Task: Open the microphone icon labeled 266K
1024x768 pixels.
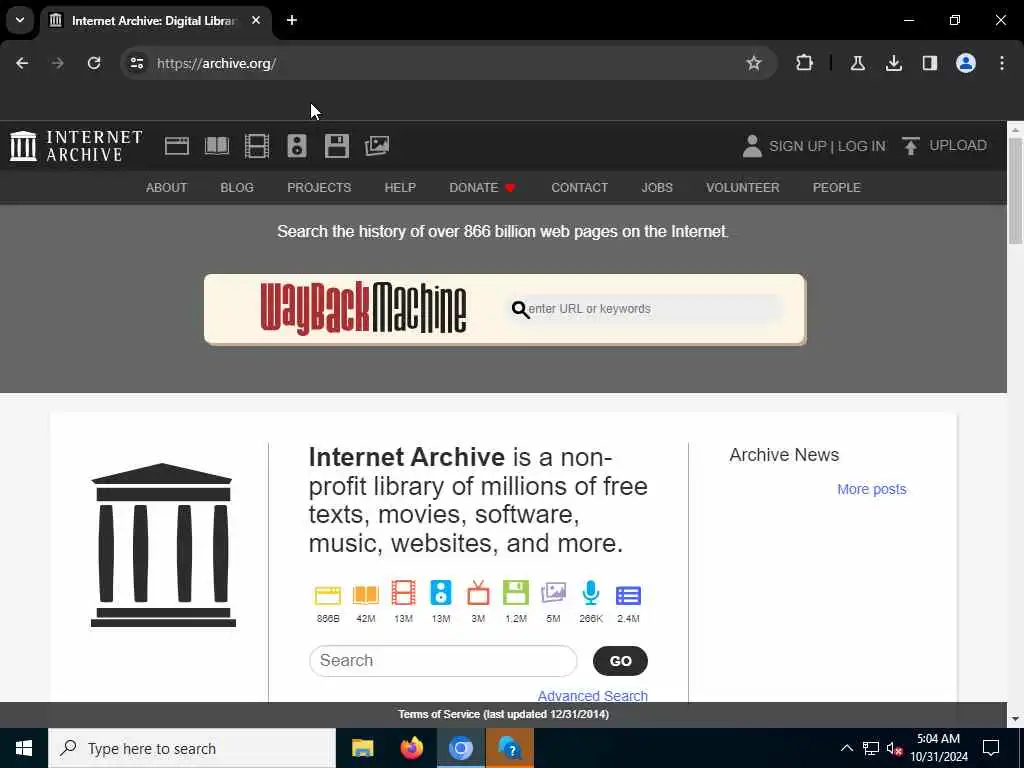Action: pyautogui.click(x=591, y=593)
